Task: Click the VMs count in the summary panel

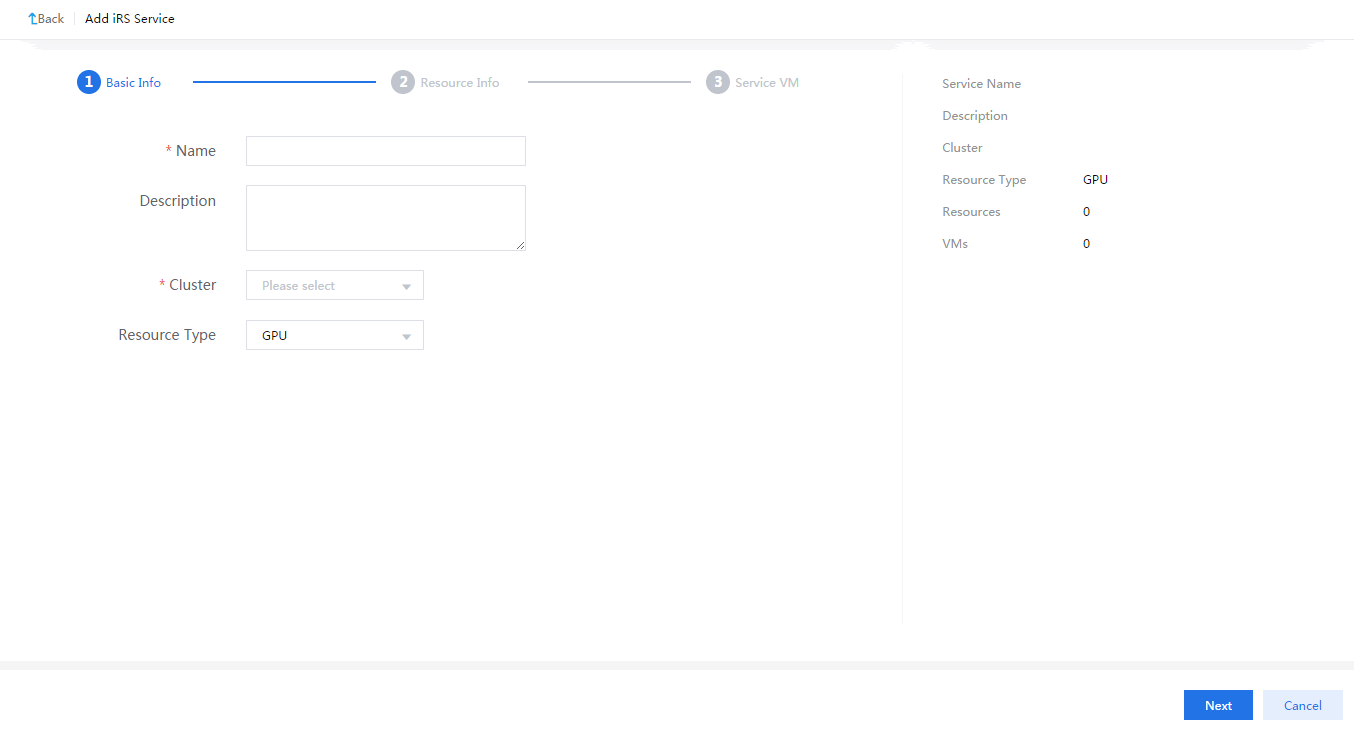Action: (1086, 243)
